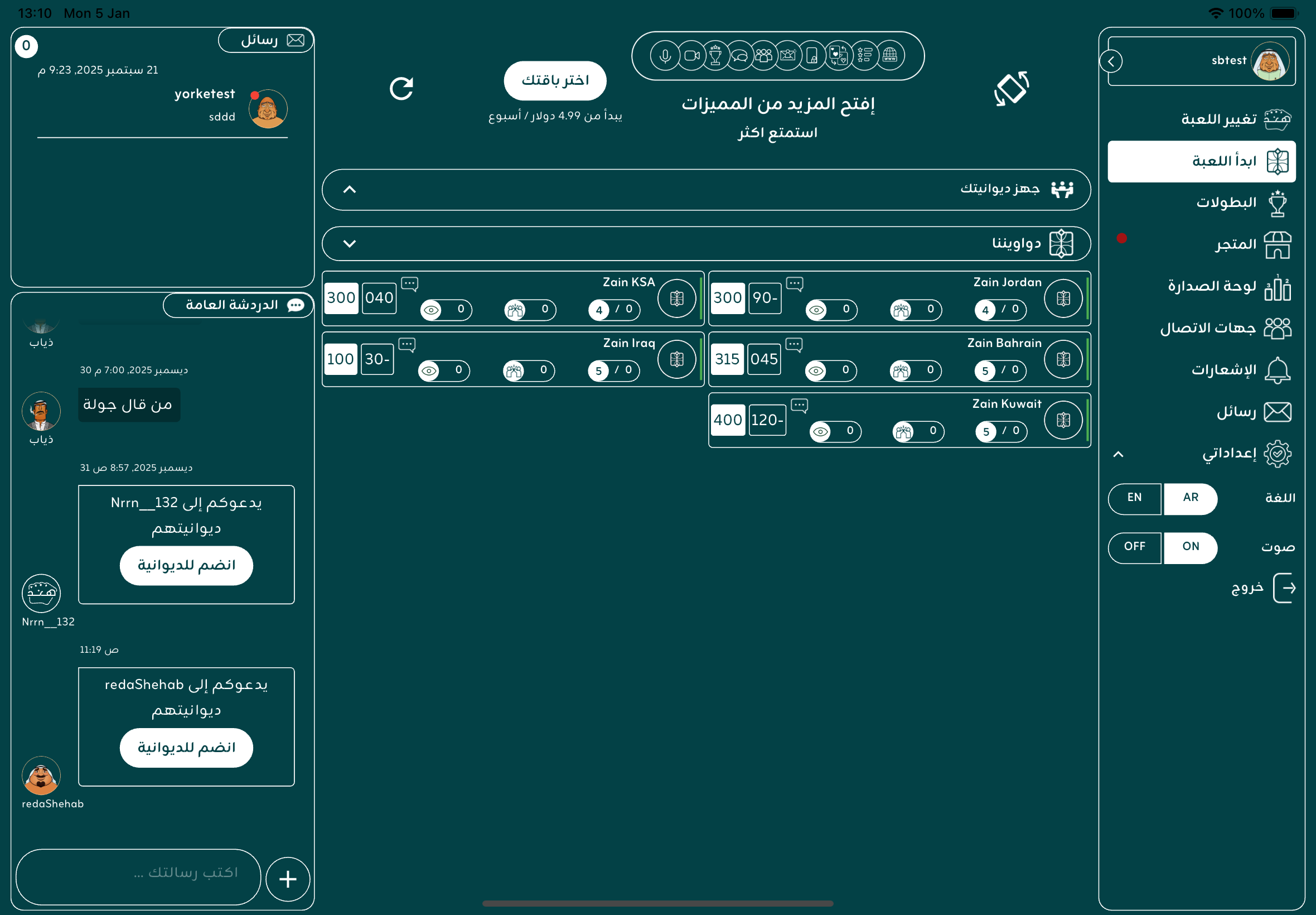This screenshot has width=1316, height=915.
Task: Join Nrrn__132's diwaniya via انضم للديوانية
Action: coord(186,565)
